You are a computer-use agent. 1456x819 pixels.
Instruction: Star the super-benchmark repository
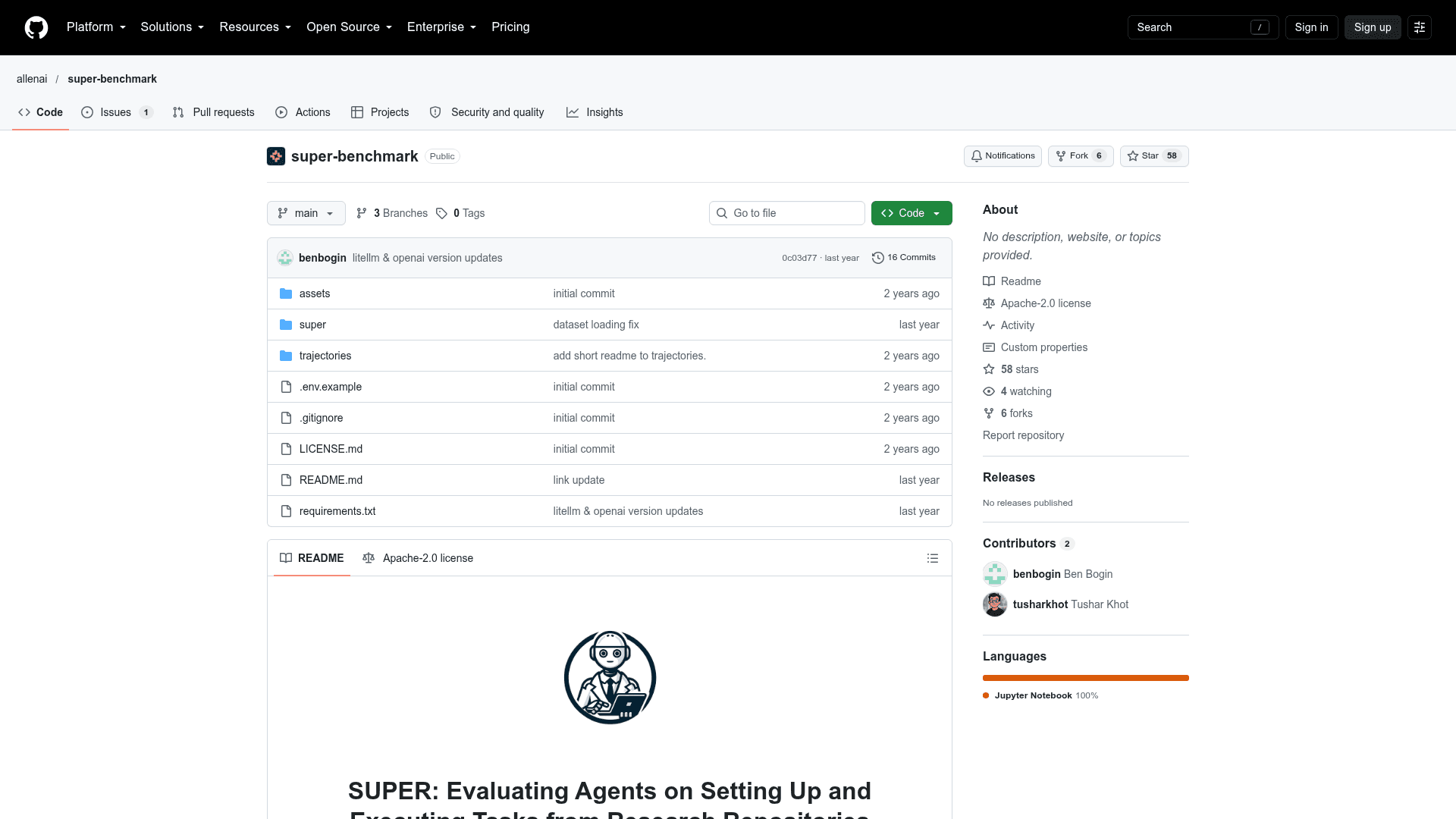(x=1154, y=156)
